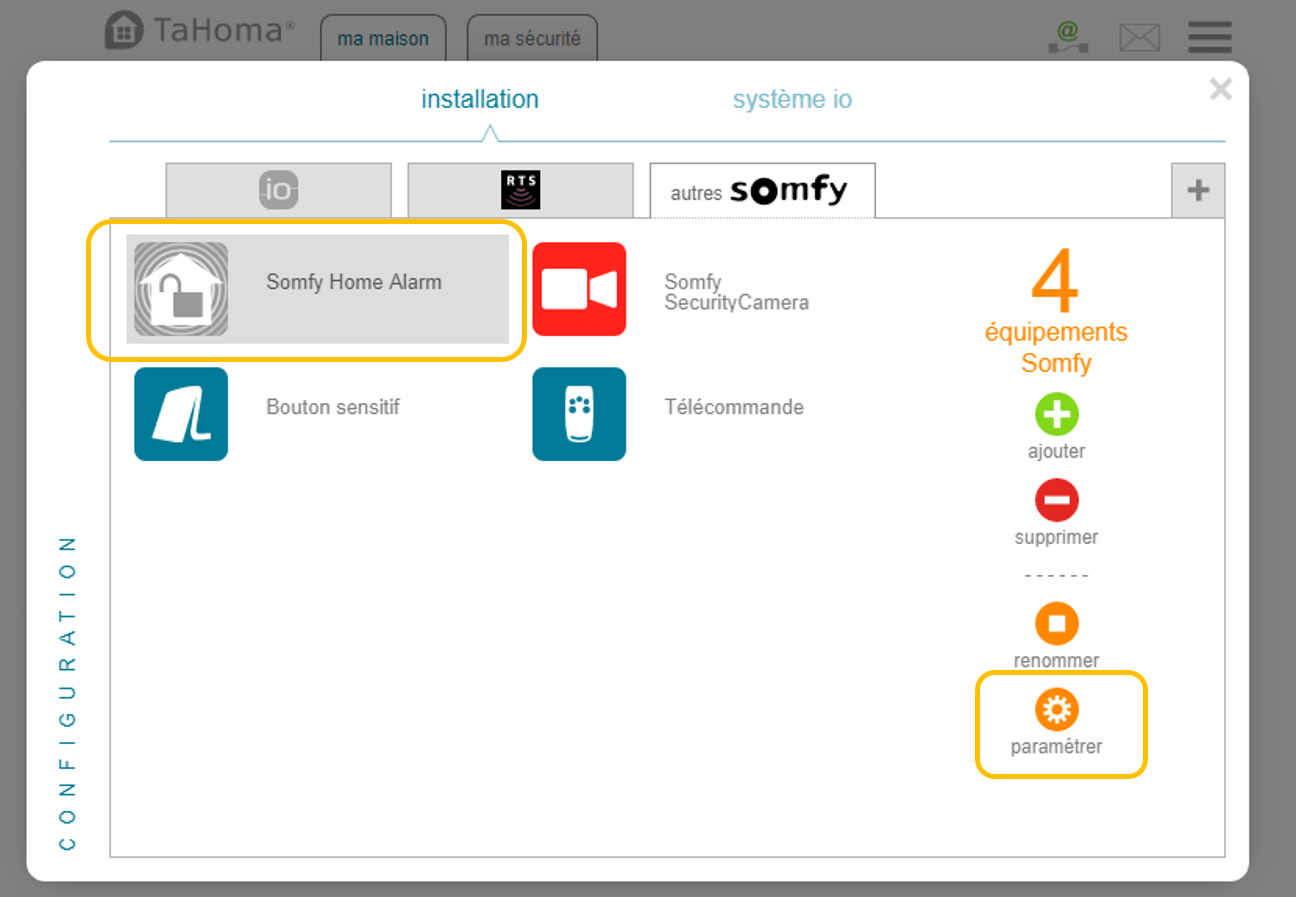This screenshot has height=897, width=1296.
Task: Select the Somfy SecurityCamera device icon
Action: [x=580, y=289]
